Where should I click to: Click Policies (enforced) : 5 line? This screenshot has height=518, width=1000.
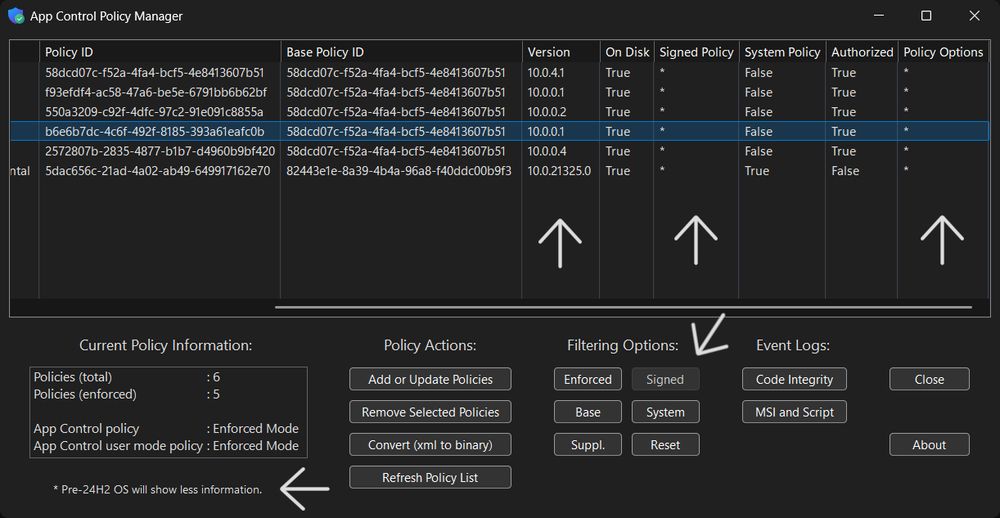coord(127,394)
